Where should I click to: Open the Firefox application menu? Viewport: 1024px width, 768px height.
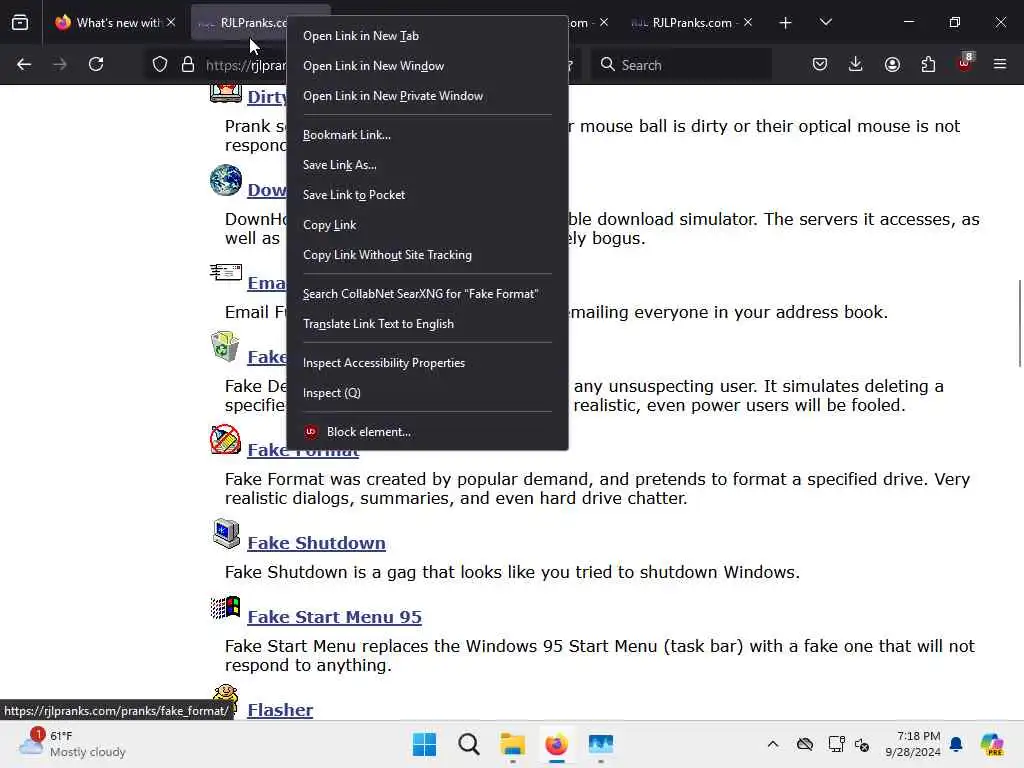pyautogui.click(x=1000, y=64)
